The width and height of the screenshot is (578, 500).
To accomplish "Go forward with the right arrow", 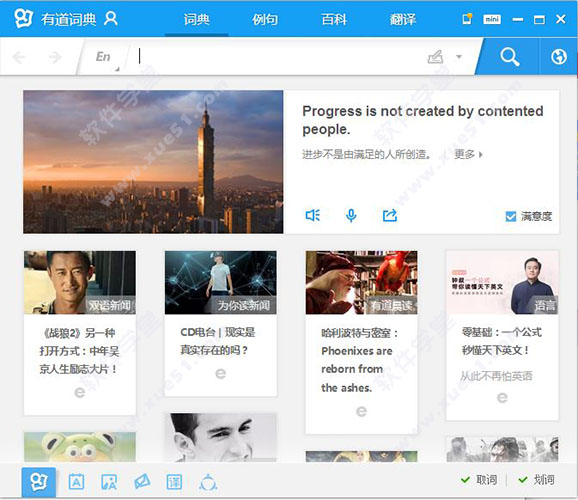I will point(55,57).
